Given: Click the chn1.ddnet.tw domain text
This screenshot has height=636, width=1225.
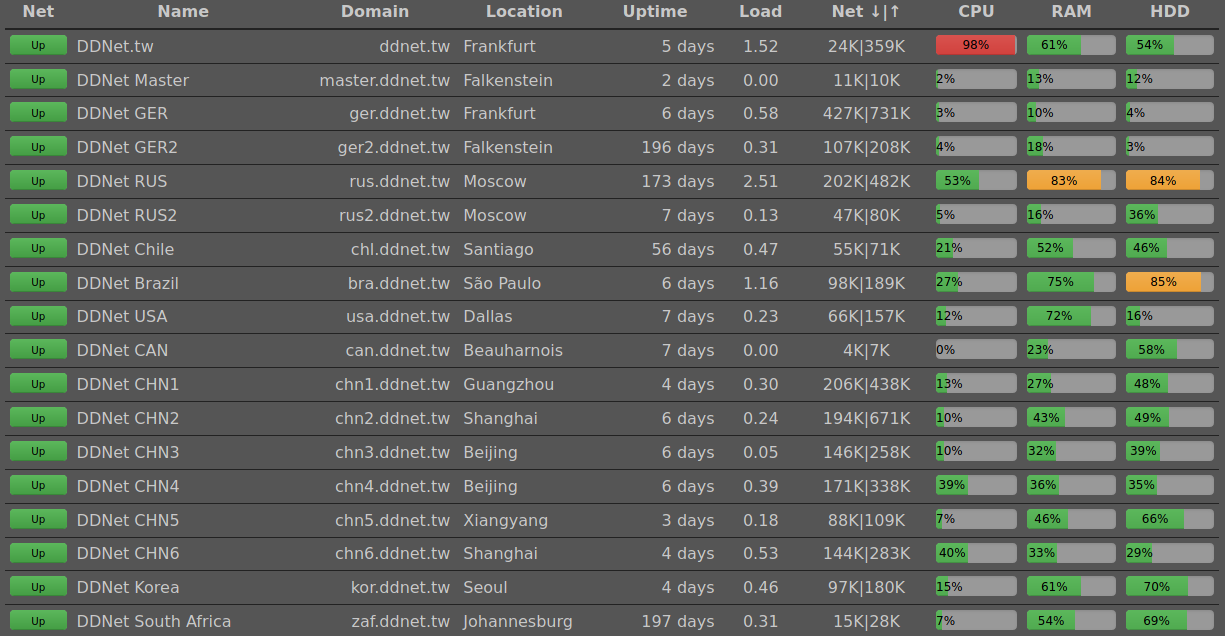Looking at the screenshot, I should 392,384.
